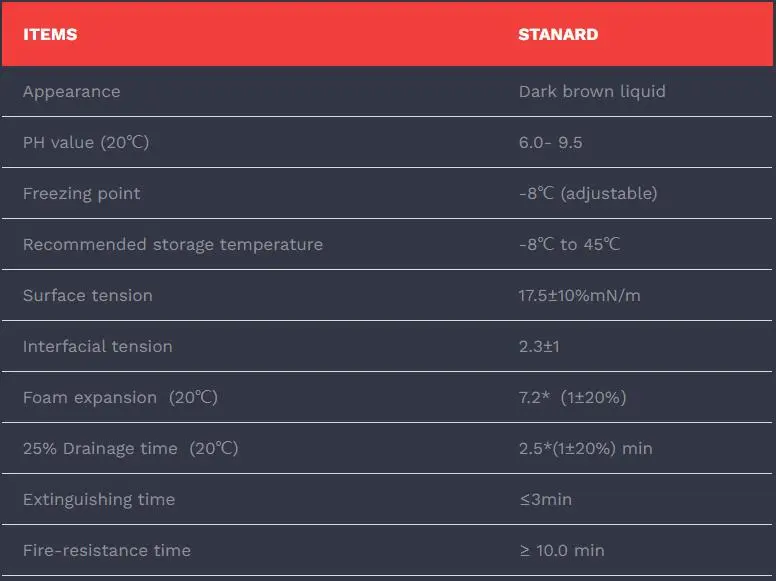Image resolution: width=776 pixels, height=581 pixels.
Task: Select the Interfacial tension label
Action: 98,346
